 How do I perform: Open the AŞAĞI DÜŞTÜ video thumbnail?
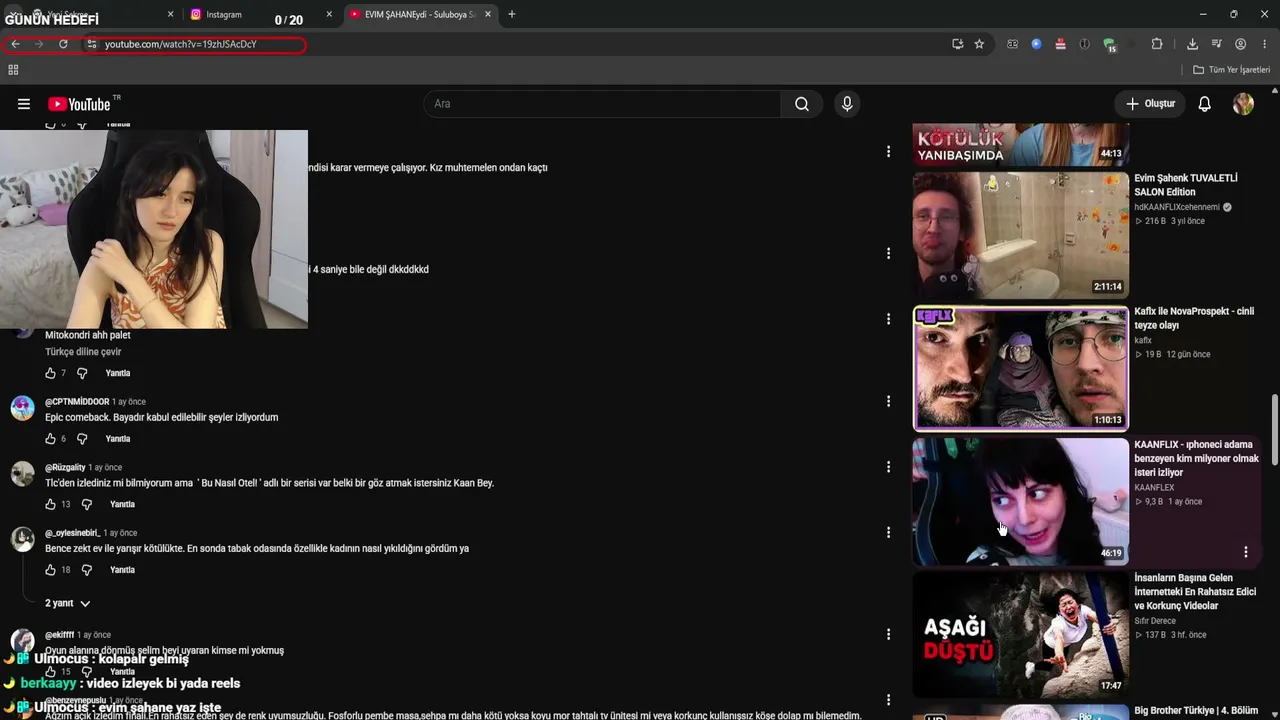[1021, 634]
